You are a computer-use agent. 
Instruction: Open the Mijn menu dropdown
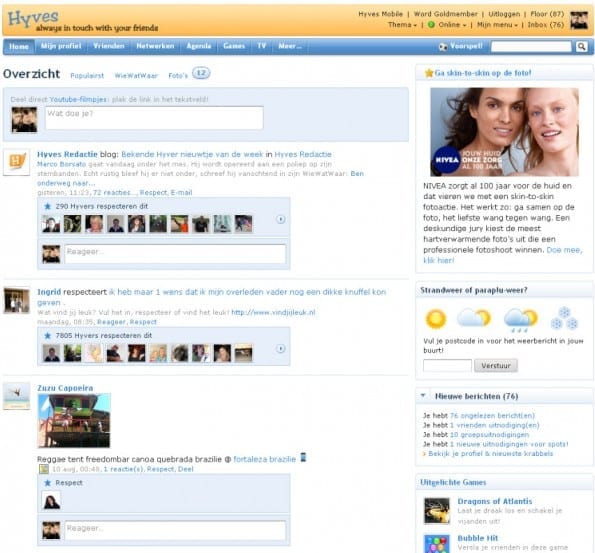click(x=497, y=25)
